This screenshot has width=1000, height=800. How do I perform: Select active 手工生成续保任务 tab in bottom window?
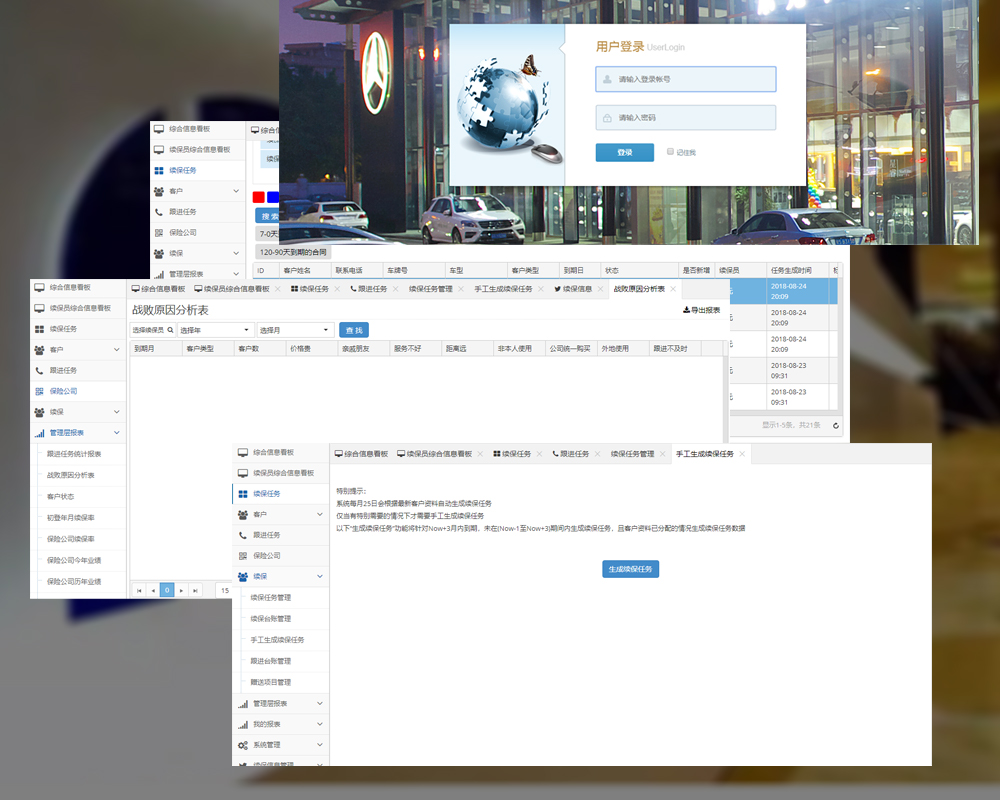click(705, 454)
